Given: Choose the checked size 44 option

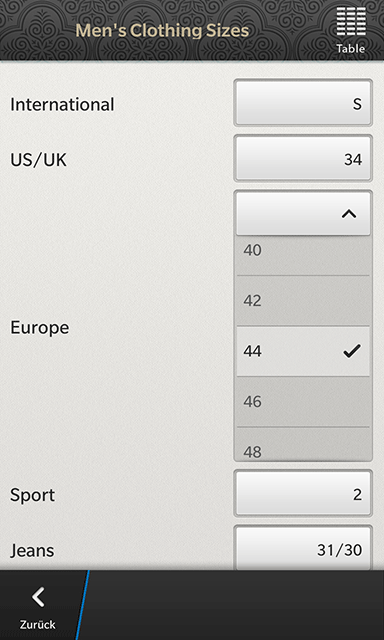Looking at the screenshot, I should point(303,351).
